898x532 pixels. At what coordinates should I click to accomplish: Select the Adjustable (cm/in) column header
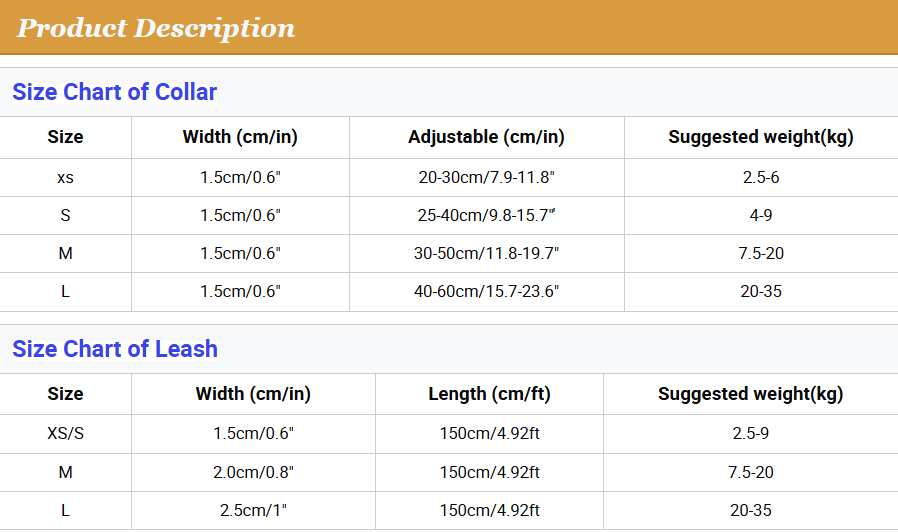point(486,137)
